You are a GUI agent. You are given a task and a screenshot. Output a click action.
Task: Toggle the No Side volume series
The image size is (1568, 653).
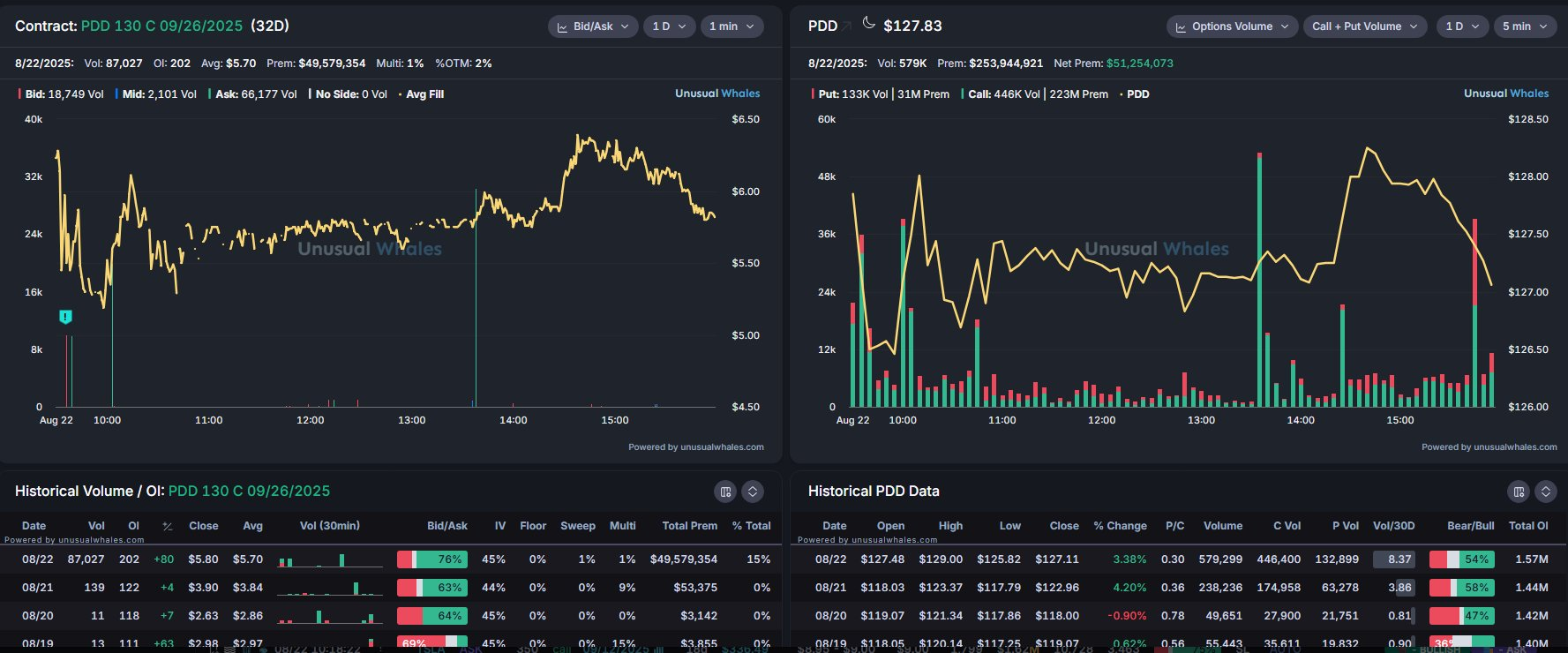[348, 94]
